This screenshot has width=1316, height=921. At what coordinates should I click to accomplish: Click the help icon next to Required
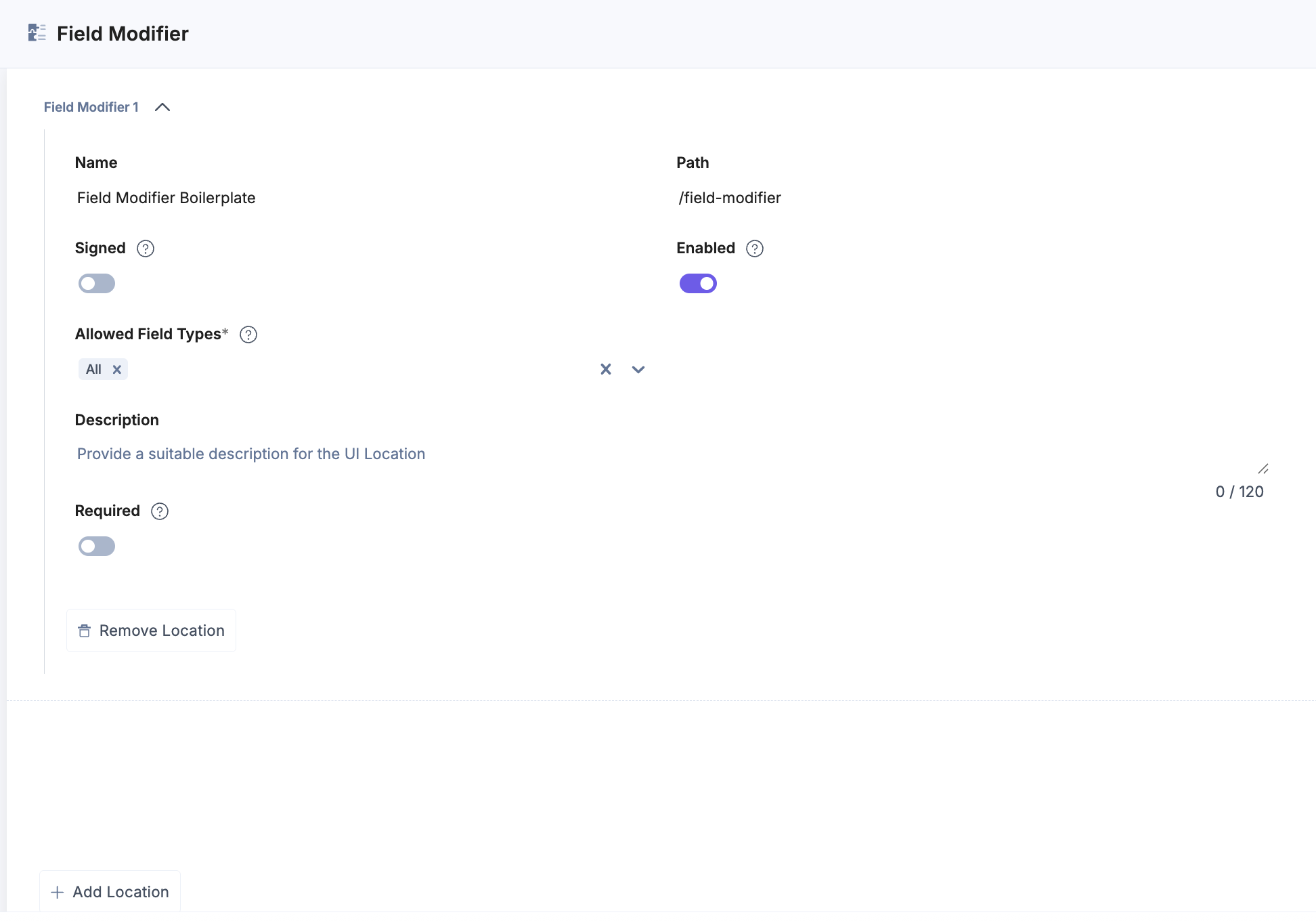tap(160, 511)
